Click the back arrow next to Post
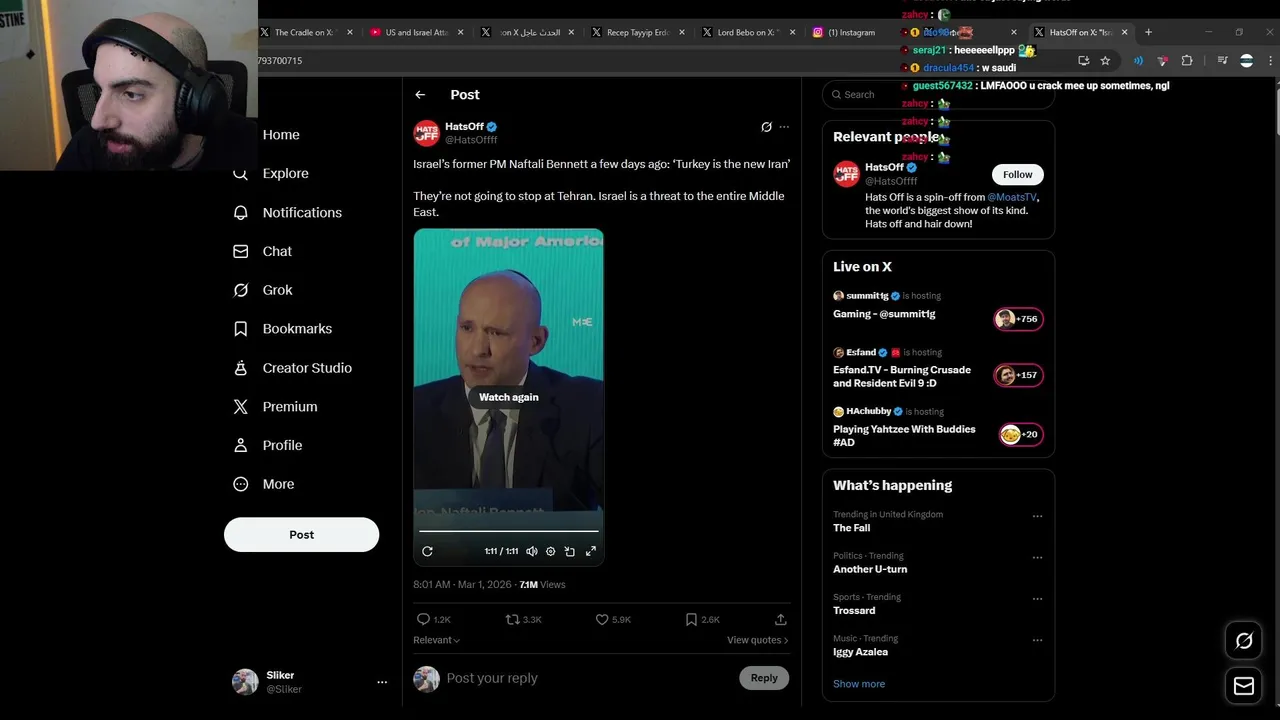The height and width of the screenshot is (720, 1280). coord(420,95)
